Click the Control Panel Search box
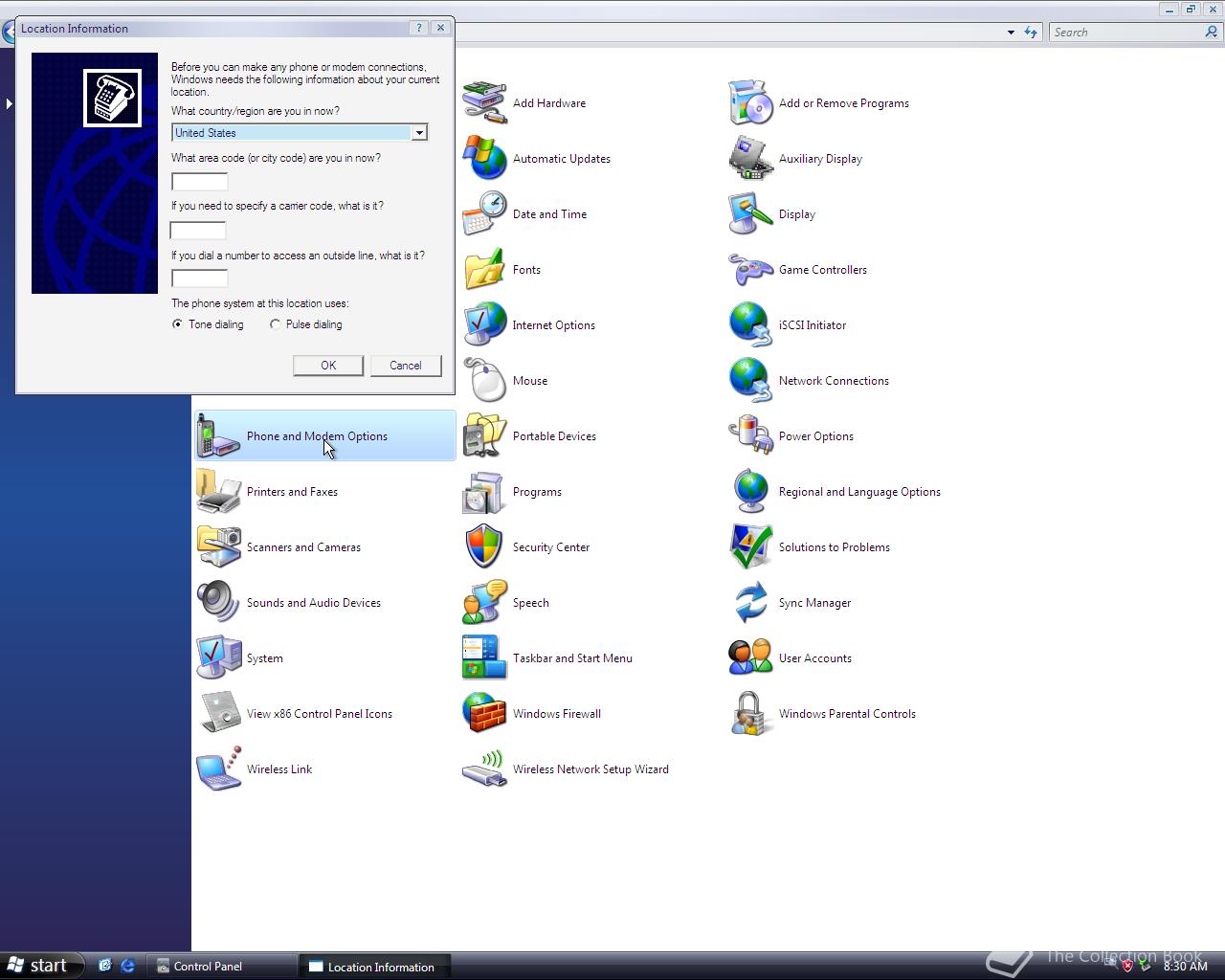1225x980 pixels. click(x=1126, y=33)
